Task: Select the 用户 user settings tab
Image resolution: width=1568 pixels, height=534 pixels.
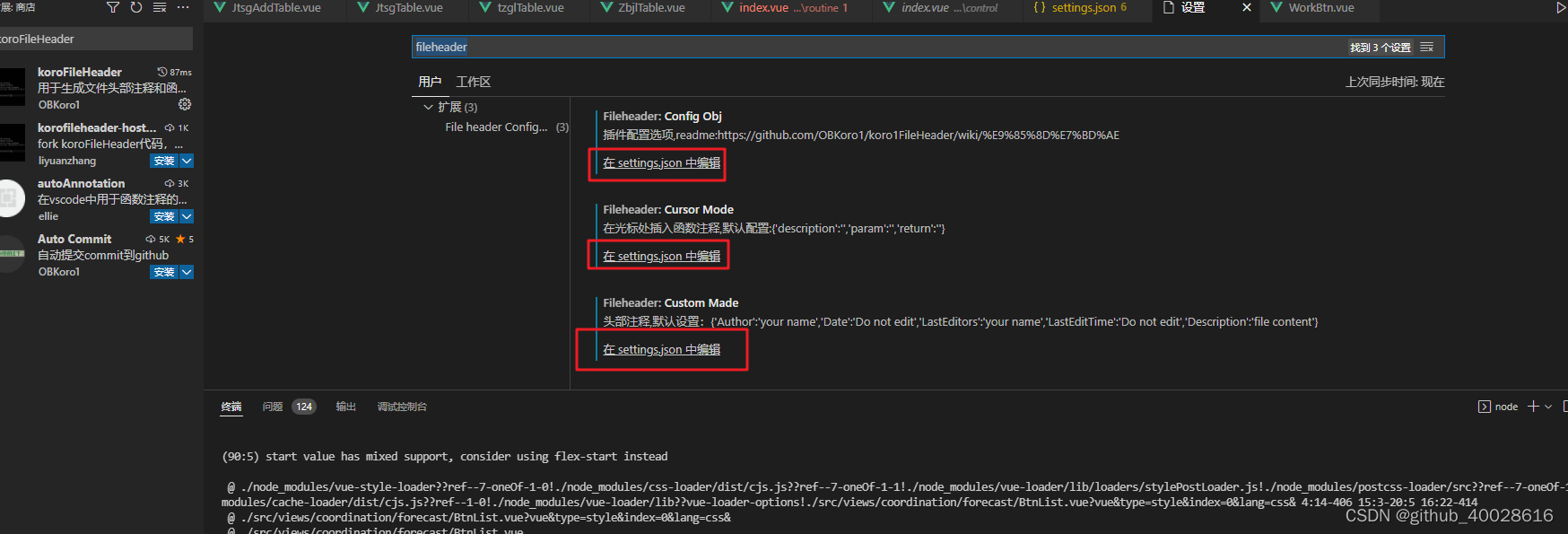Action: coord(430,82)
